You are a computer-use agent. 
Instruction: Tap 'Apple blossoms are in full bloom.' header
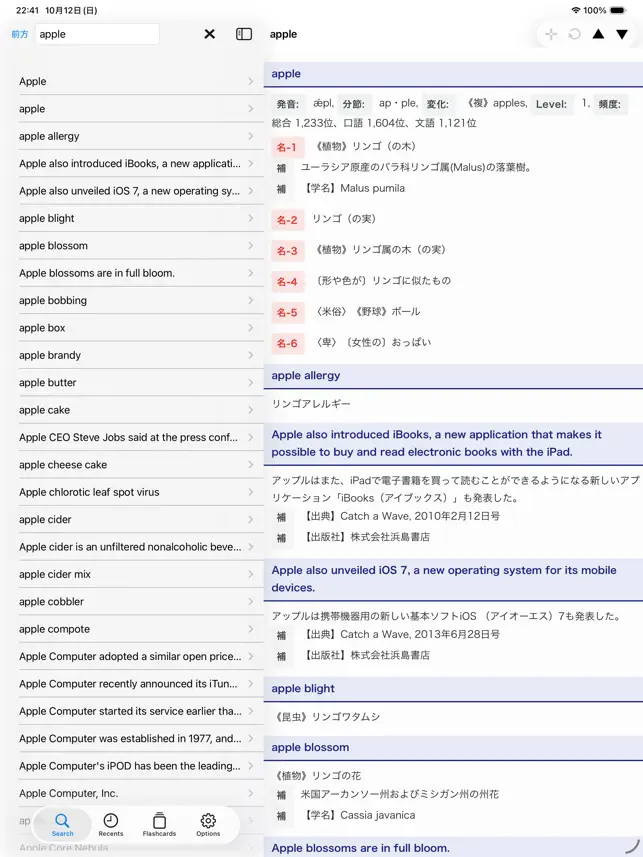pos(453,847)
